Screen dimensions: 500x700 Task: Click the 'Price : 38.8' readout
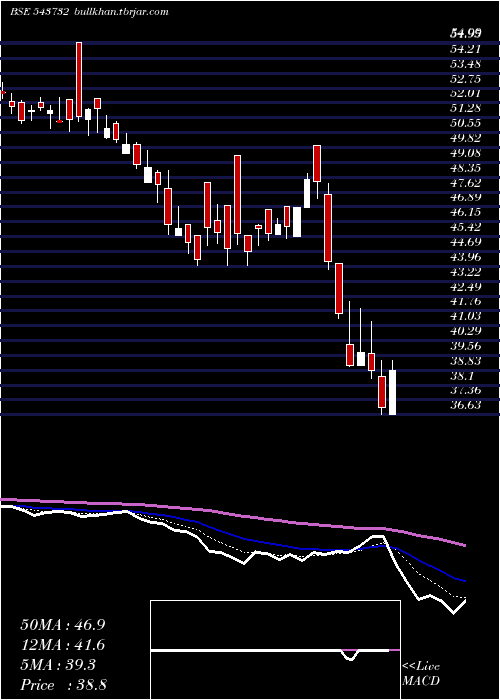63,685
